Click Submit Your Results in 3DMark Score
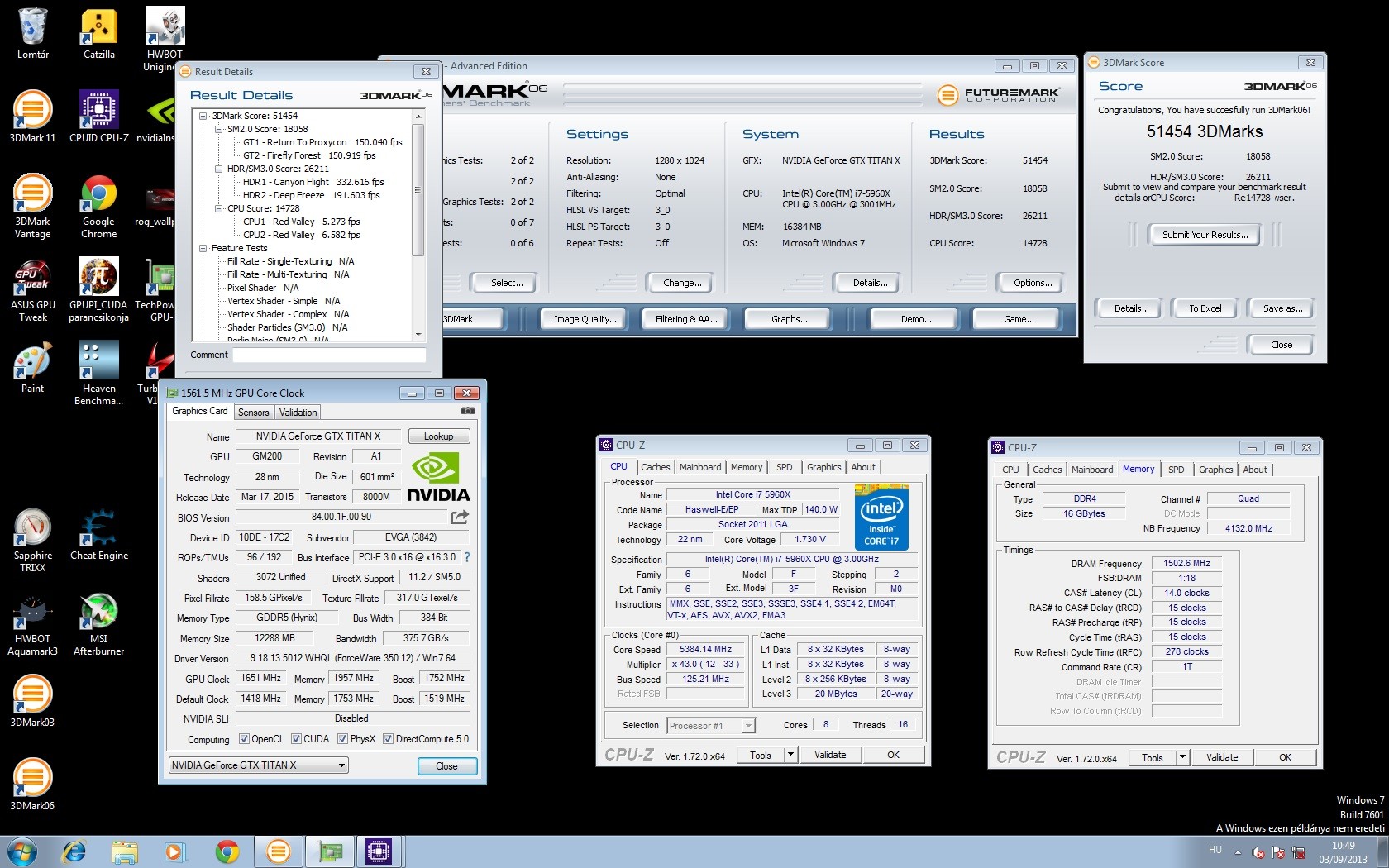This screenshot has width=1389, height=868. pyautogui.click(x=1204, y=235)
